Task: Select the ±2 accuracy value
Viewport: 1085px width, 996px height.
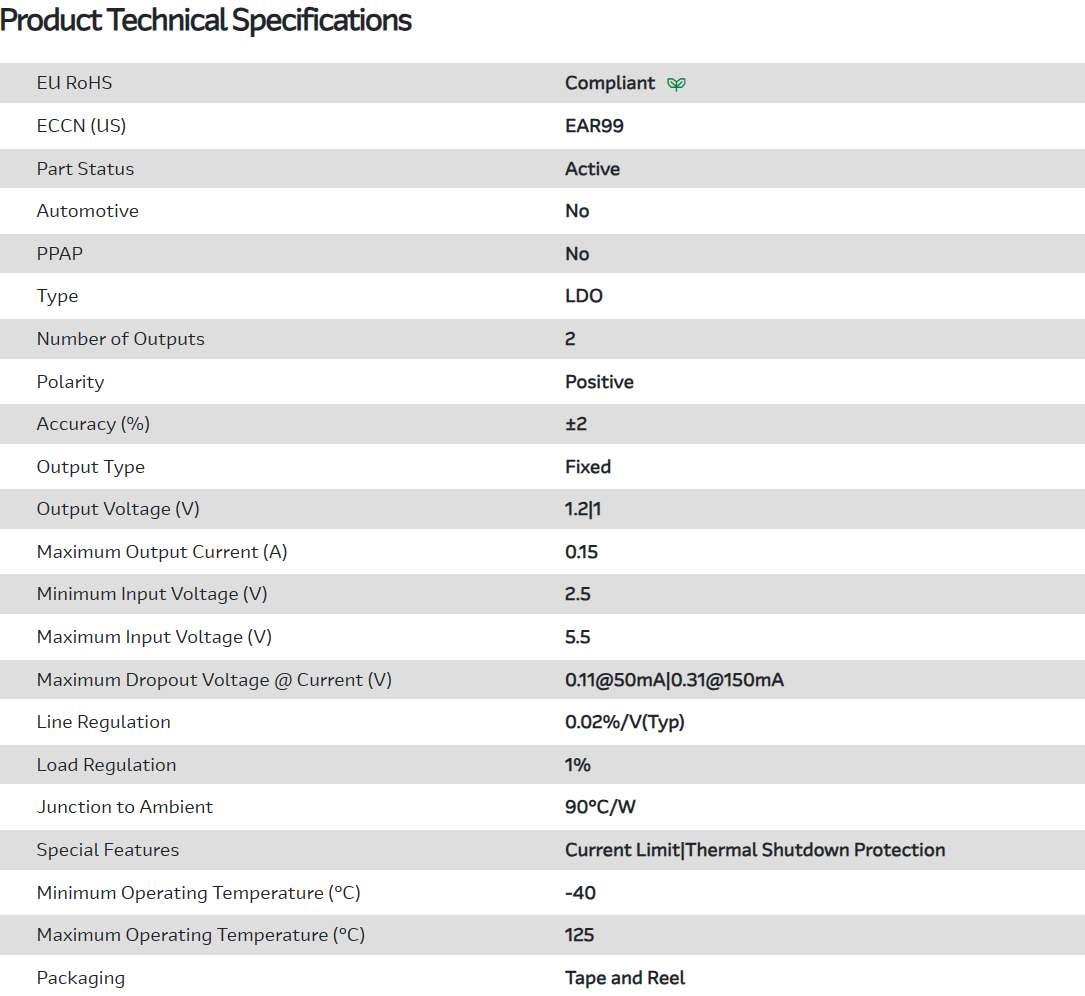Action: [576, 424]
